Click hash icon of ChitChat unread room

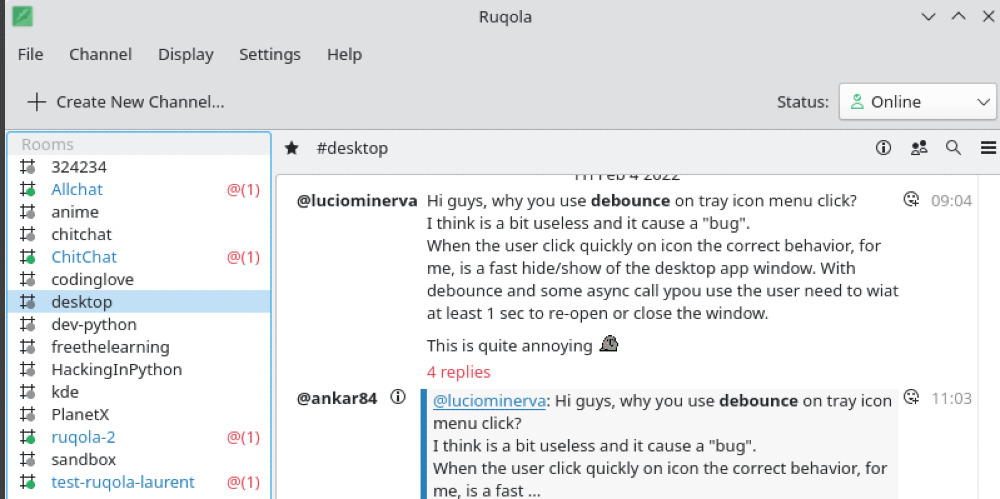pos(27,257)
